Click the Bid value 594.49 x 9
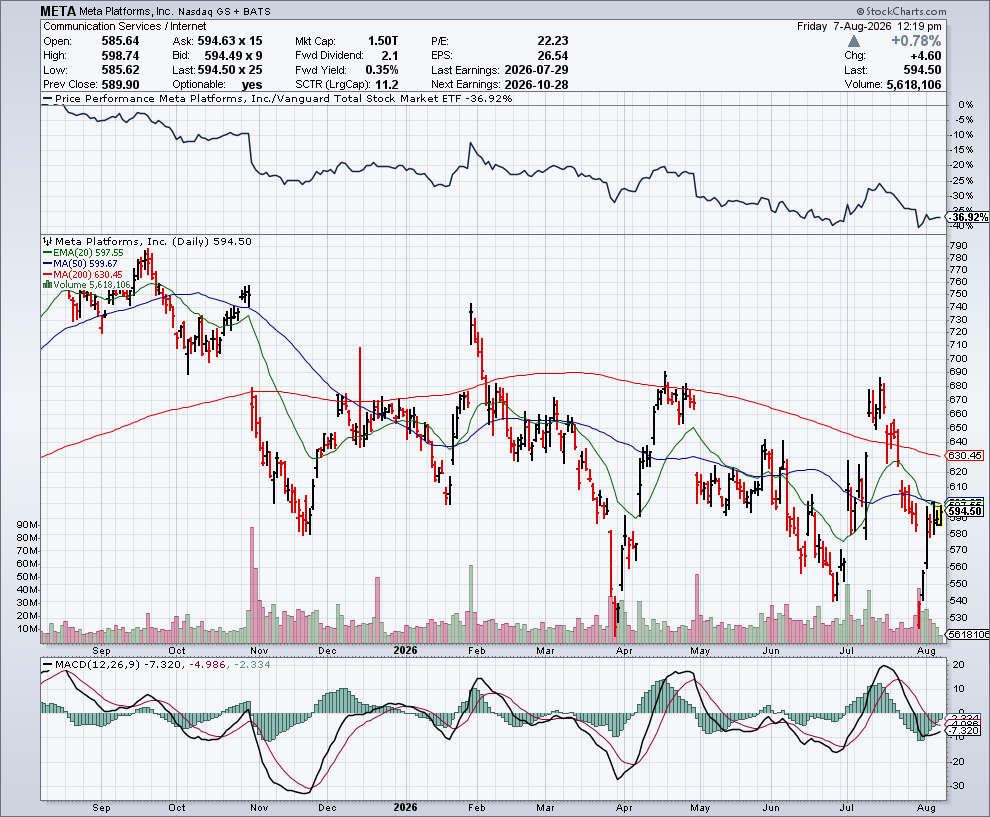Viewport: 990px width, 817px height. coord(234,56)
